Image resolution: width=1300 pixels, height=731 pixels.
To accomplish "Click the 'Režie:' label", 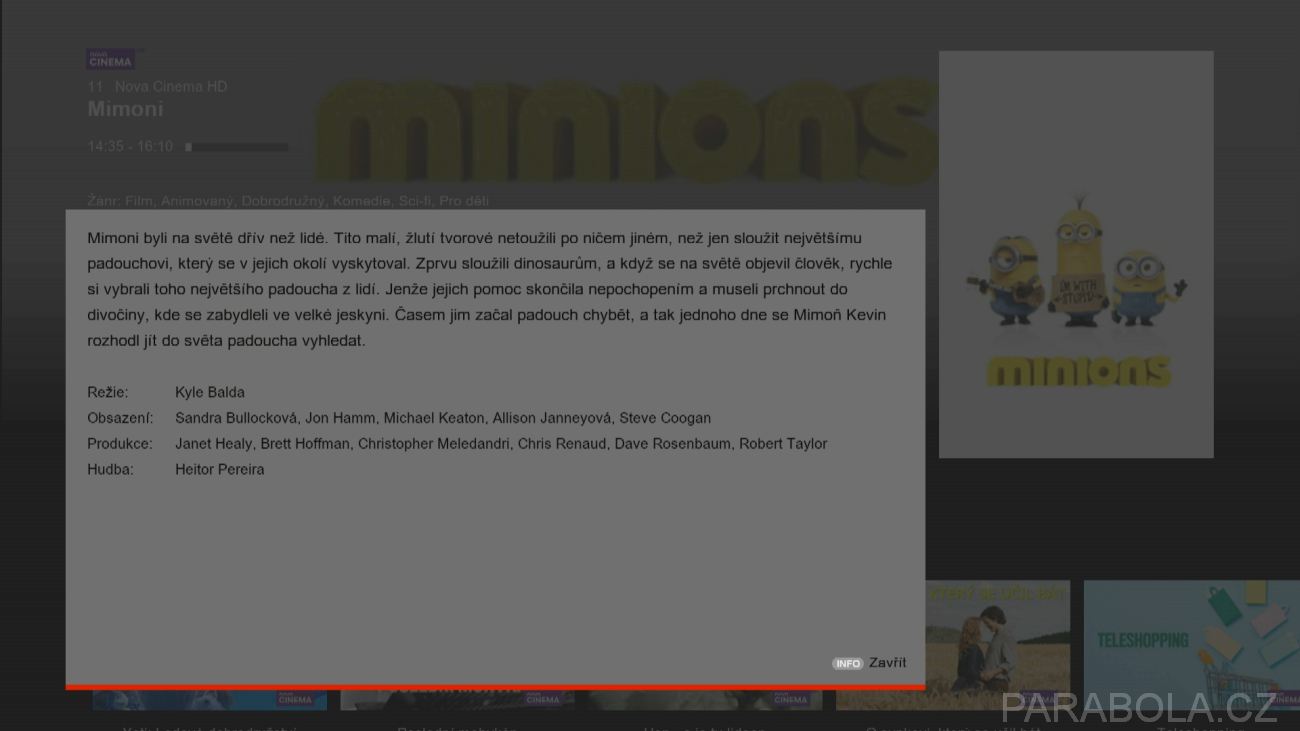I will (108, 392).
